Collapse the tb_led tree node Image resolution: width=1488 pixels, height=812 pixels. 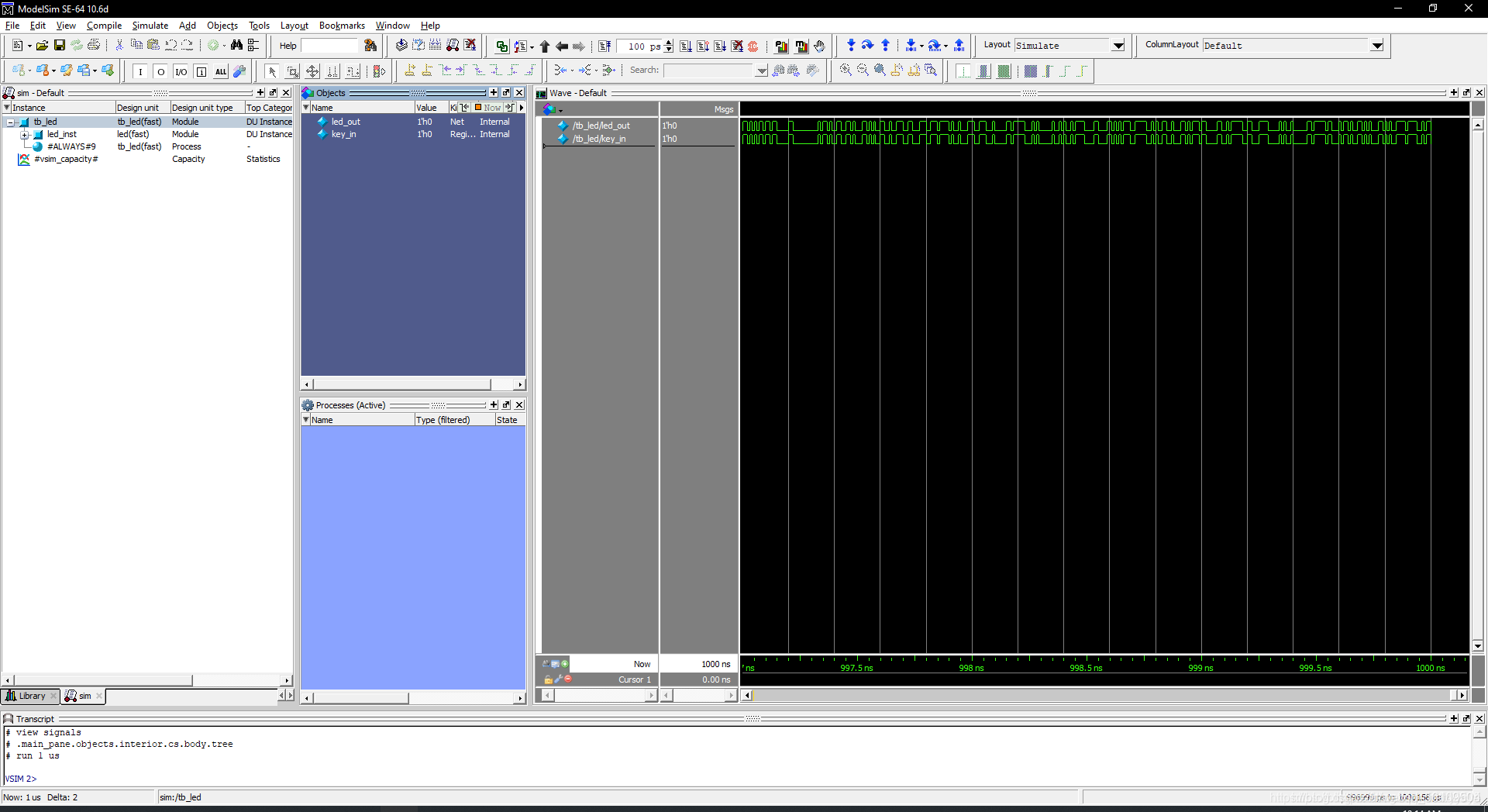pos(11,122)
